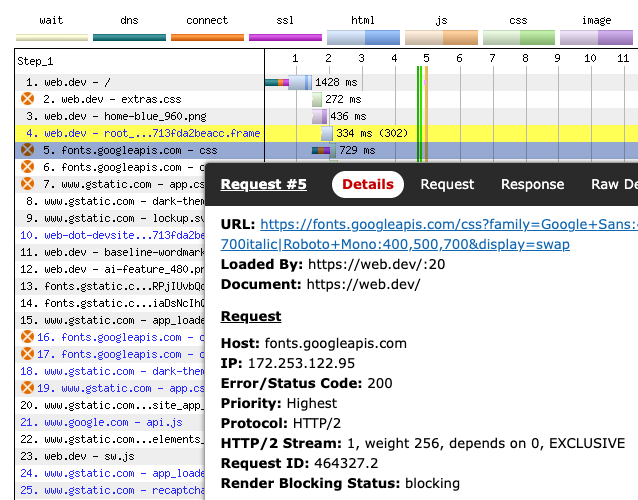The width and height of the screenshot is (638, 500).
Task: Select row 11 web.dev baseline-wordmark
Action: tap(110, 253)
